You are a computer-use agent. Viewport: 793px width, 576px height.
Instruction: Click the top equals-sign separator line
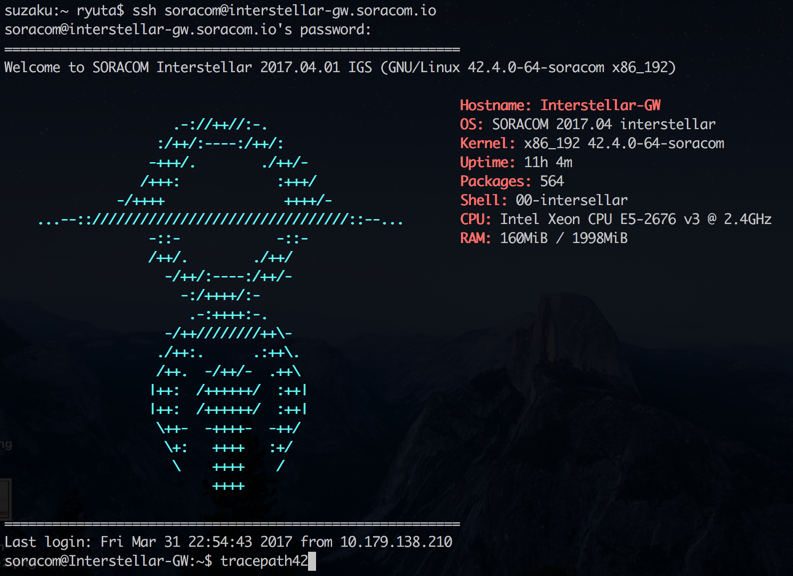[x=232, y=50]
